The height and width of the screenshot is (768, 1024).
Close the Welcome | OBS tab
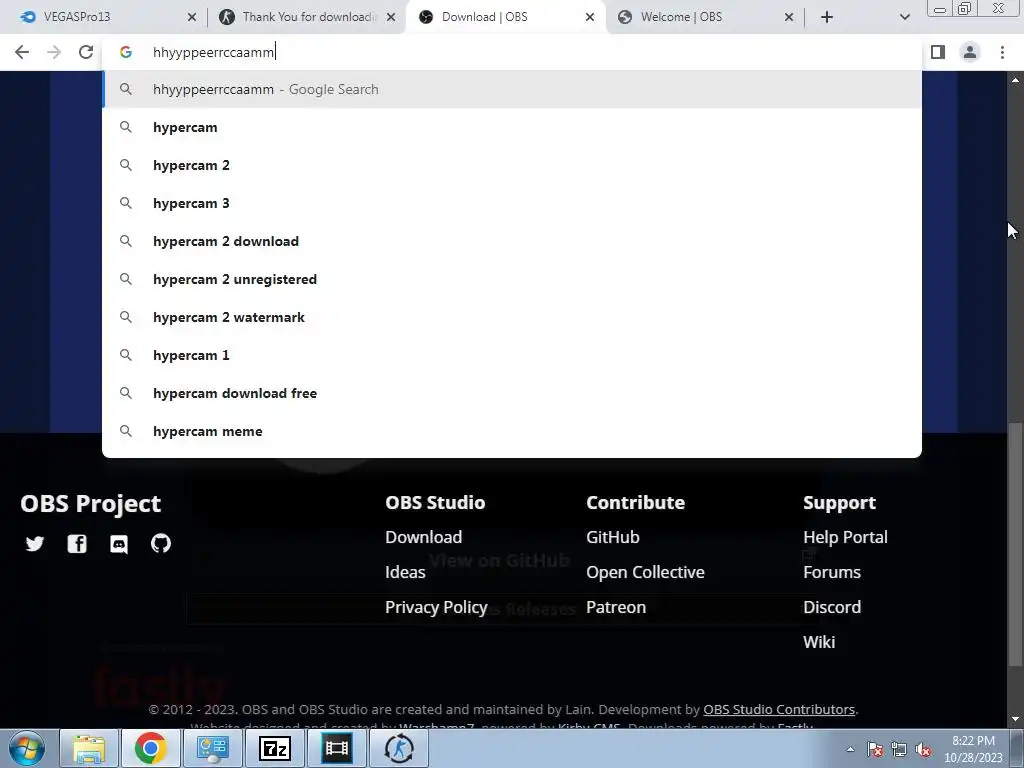(x=789, y=17)
